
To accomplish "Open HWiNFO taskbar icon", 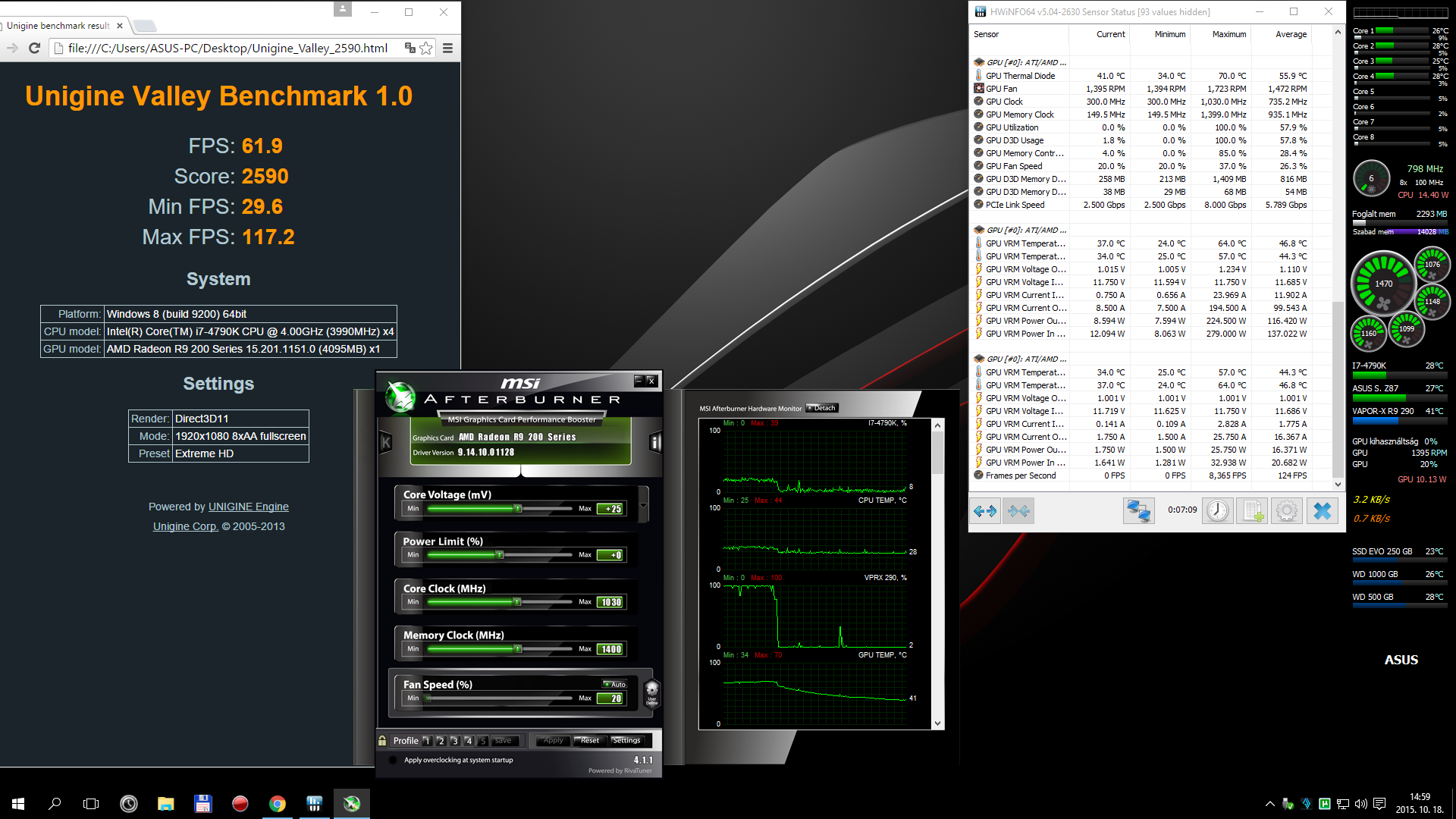I will pyautogui.click(x=315, y=804).
